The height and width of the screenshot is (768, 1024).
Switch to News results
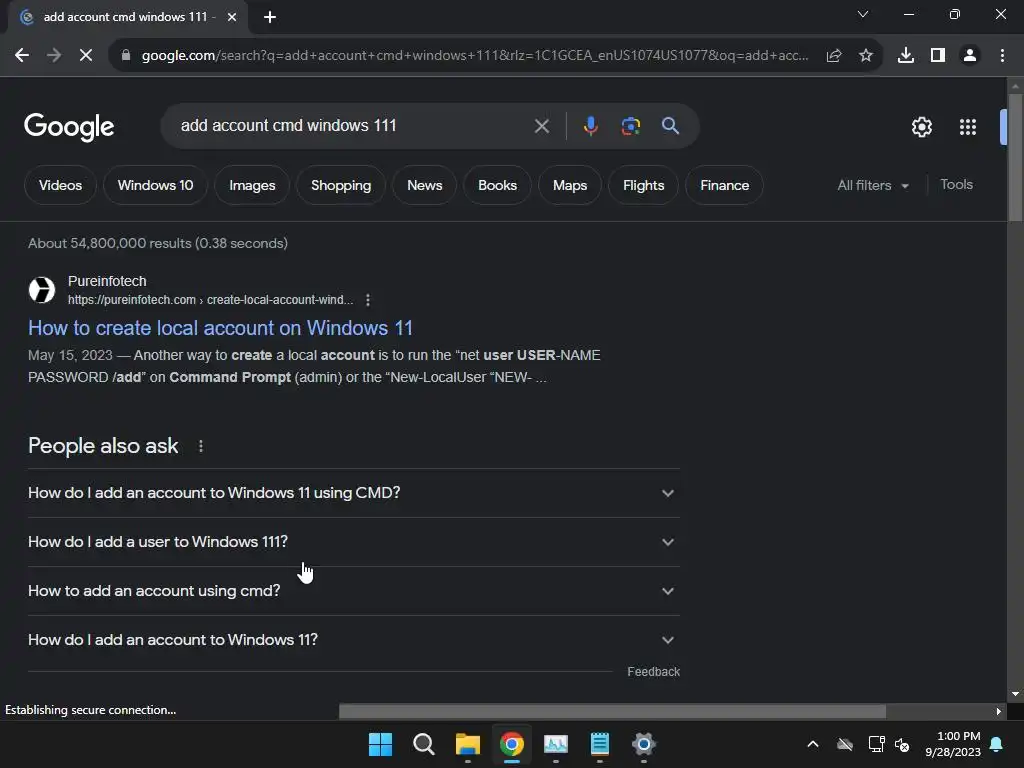[424, 185]
